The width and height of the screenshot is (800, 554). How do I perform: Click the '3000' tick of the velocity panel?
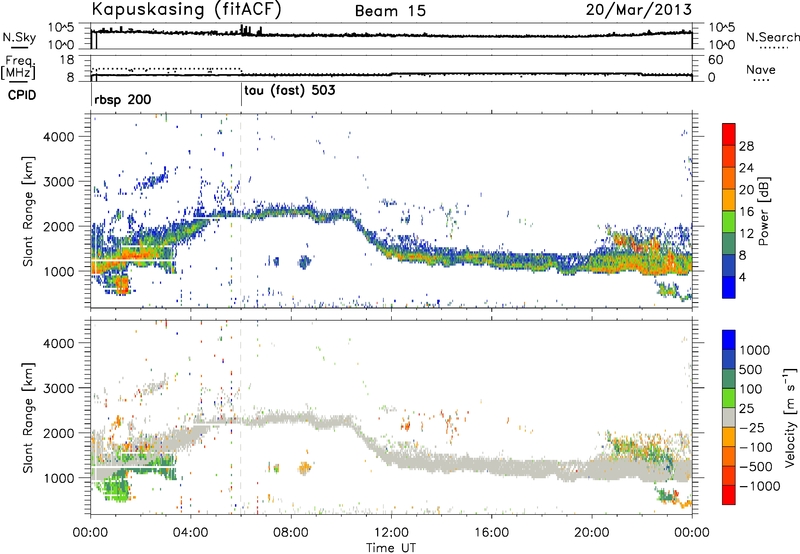coord(58,388)
